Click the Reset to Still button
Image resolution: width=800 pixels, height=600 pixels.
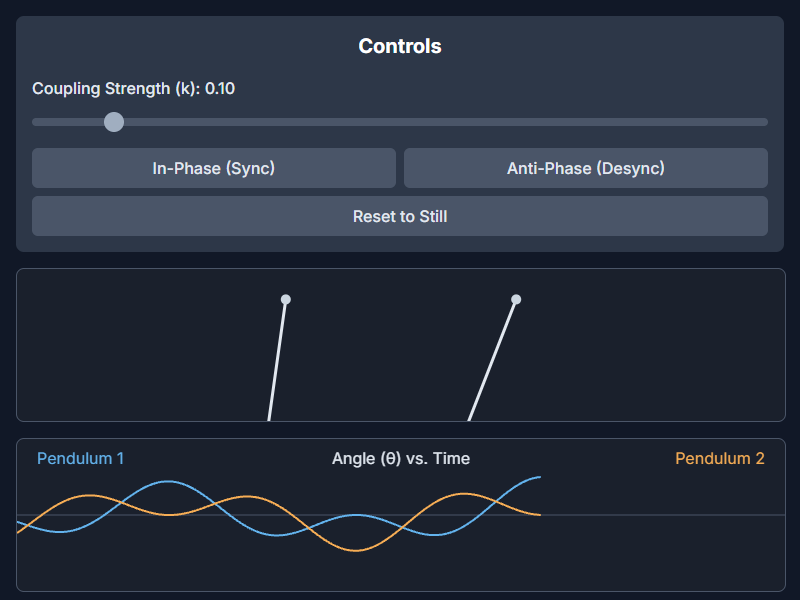(399, 216)
